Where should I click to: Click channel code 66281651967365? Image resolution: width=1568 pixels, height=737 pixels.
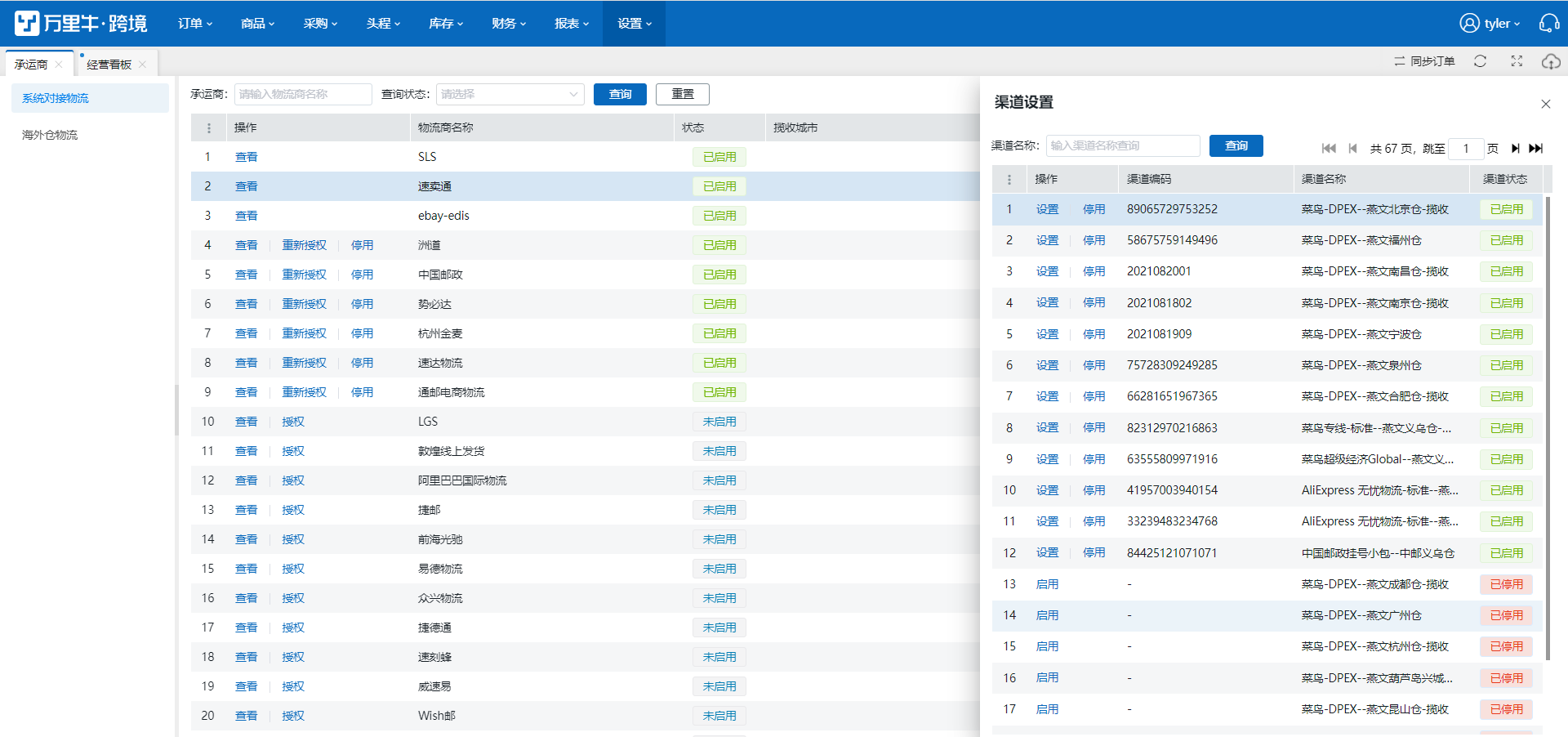click(x=1172, y=396)
